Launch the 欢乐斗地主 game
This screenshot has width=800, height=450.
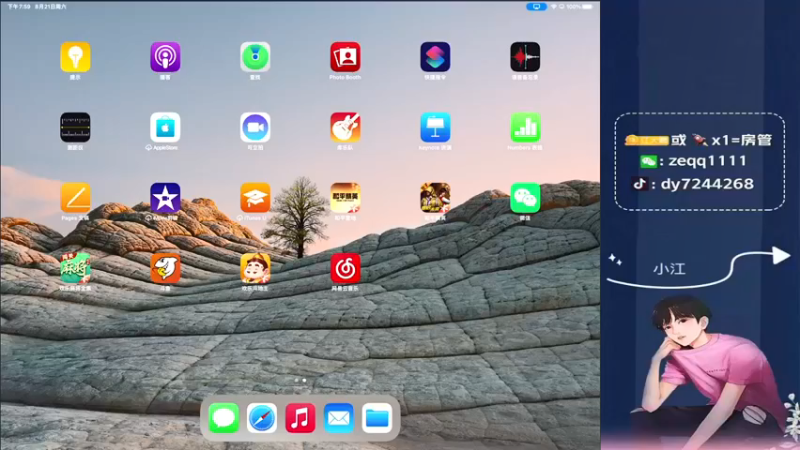coord(255,268)
